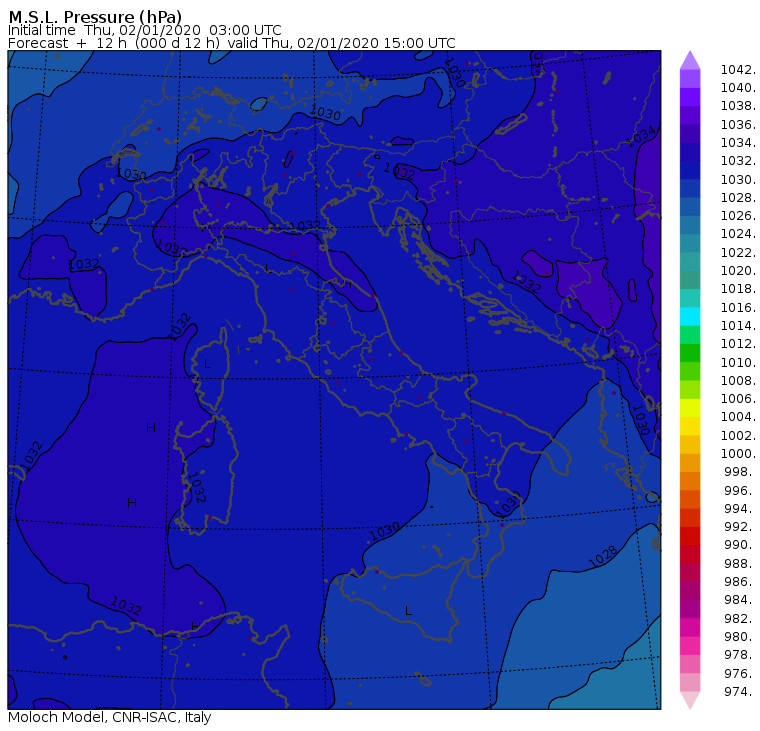Click the Forecast + 12 h validity line
Viewport: 760px width, 731px height.
[x=232, y=43]
